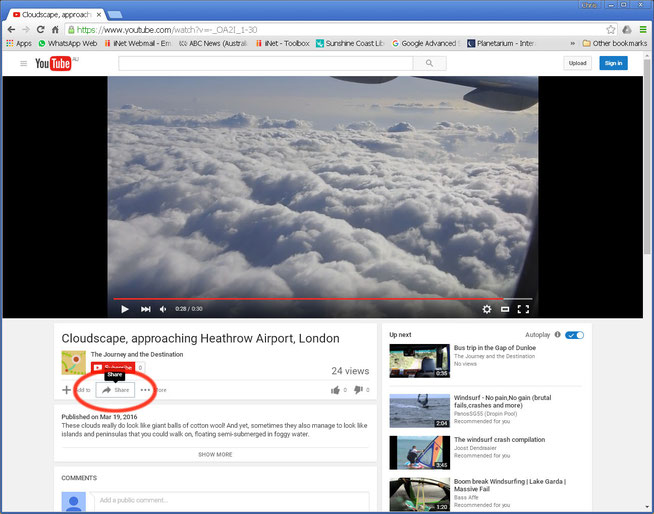Click the browser Back arrow

[x=11, y=30]
